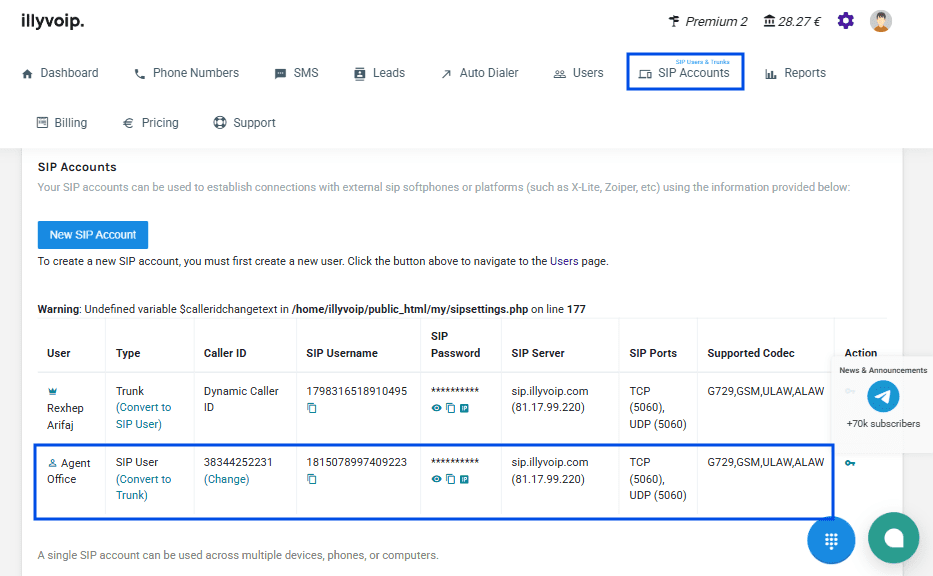Click the 28.27 € account balance
Screen dimensions: 933x576
[x=791, y=21]
